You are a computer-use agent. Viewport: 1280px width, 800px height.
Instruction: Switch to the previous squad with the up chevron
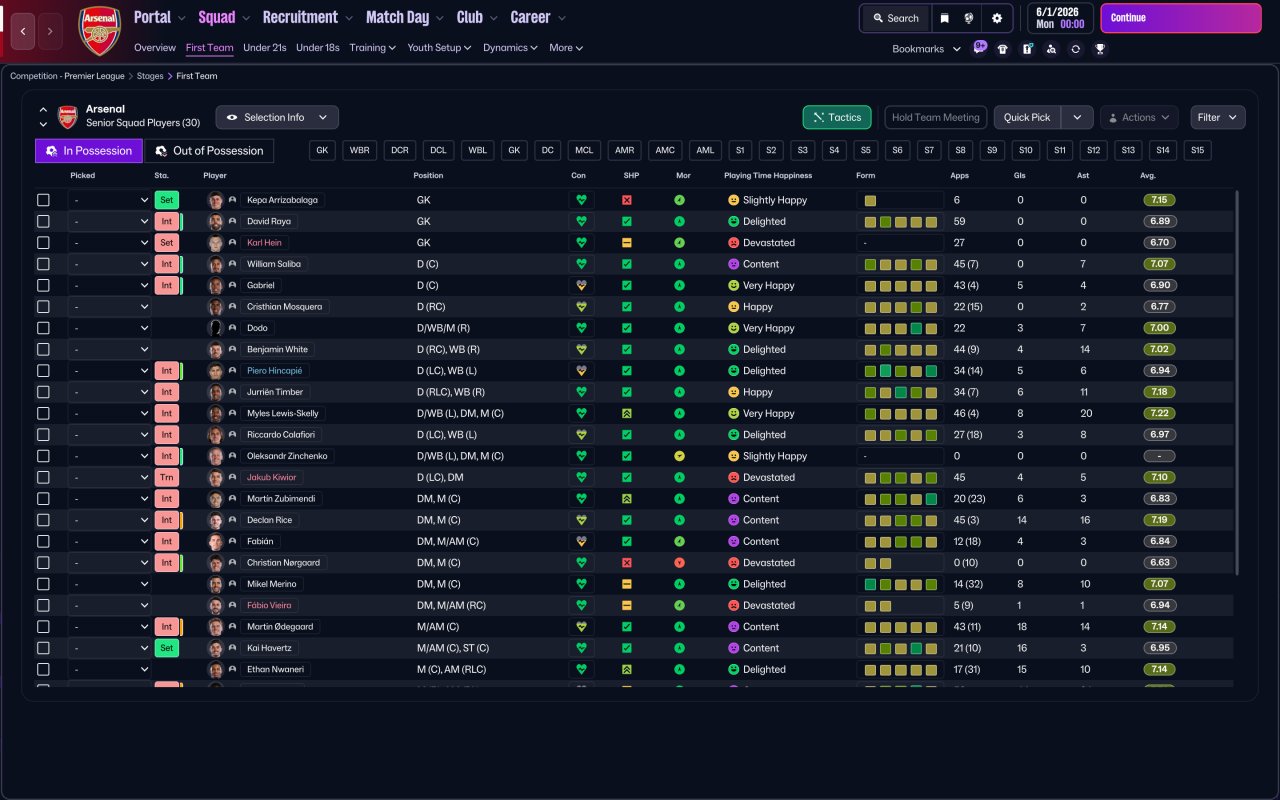[43, 110]
